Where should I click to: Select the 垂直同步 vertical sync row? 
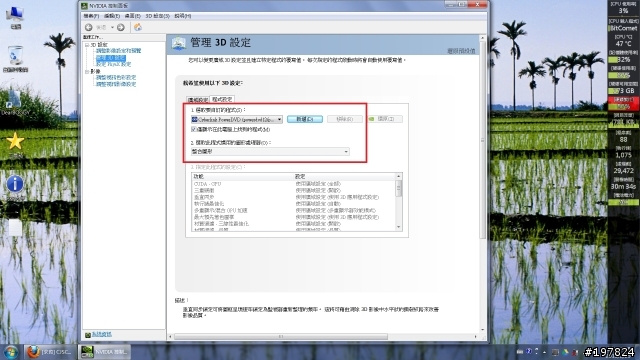click(294, 197)
